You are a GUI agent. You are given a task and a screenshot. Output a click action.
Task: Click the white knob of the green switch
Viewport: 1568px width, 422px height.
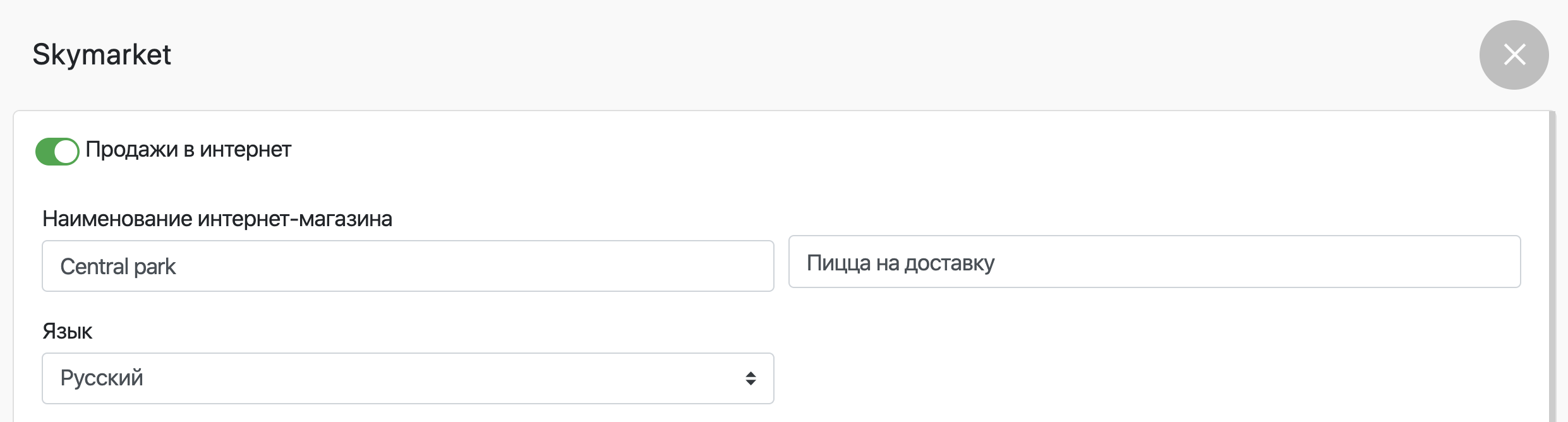(66, 152)
